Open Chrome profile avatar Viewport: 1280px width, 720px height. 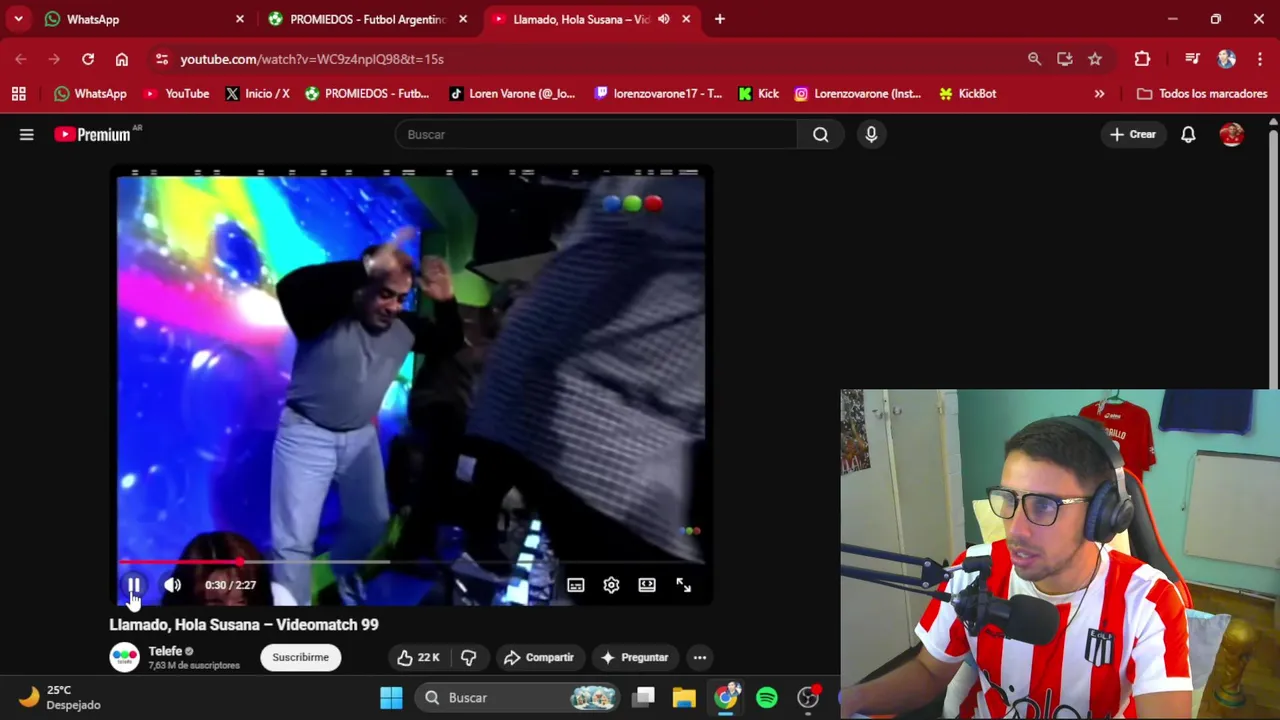click(x=1227, y=59)
